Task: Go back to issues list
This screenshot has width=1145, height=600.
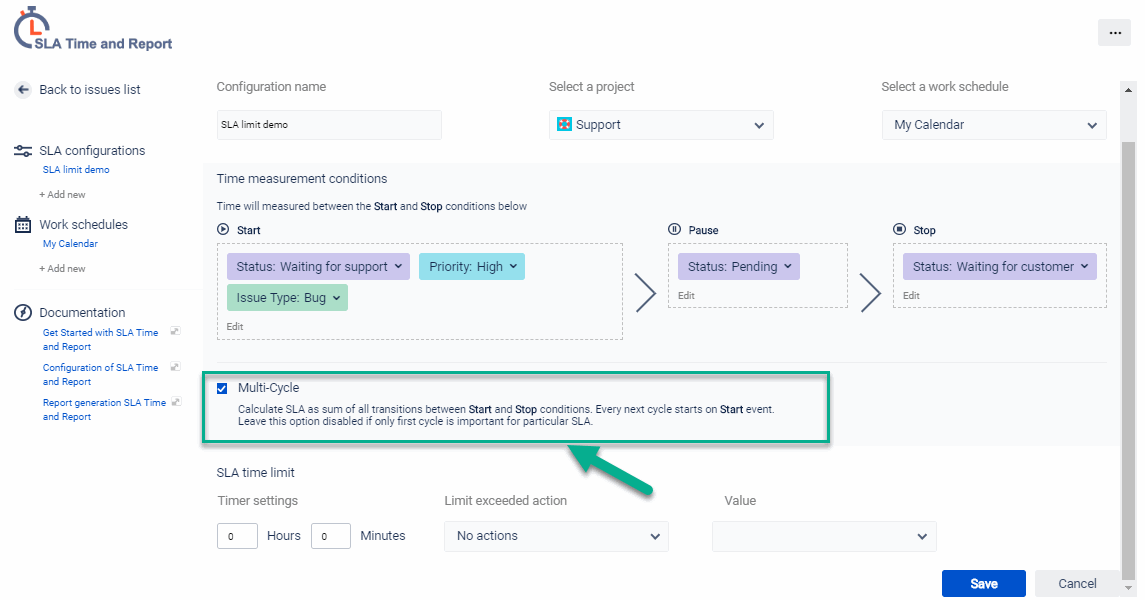Action: [x=90, y=90]
